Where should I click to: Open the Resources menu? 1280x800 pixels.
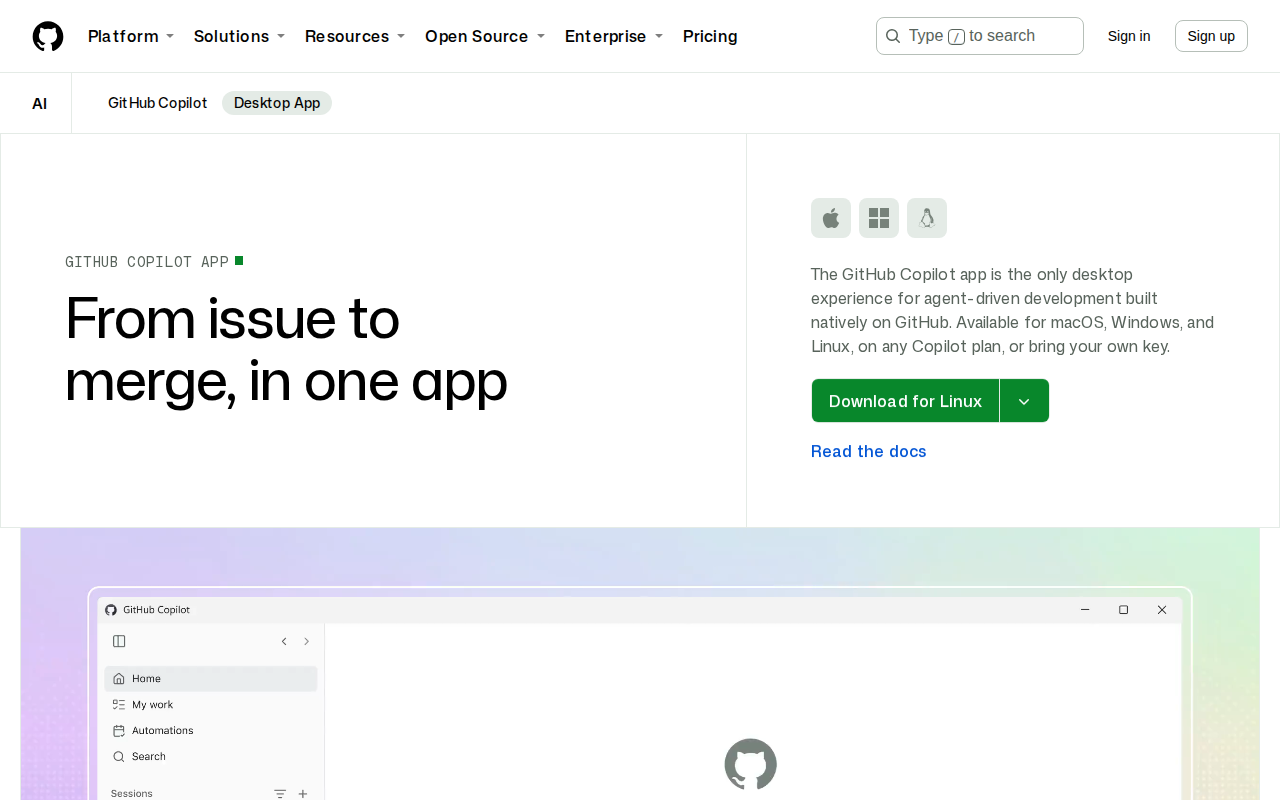click(x=355, y=36)
